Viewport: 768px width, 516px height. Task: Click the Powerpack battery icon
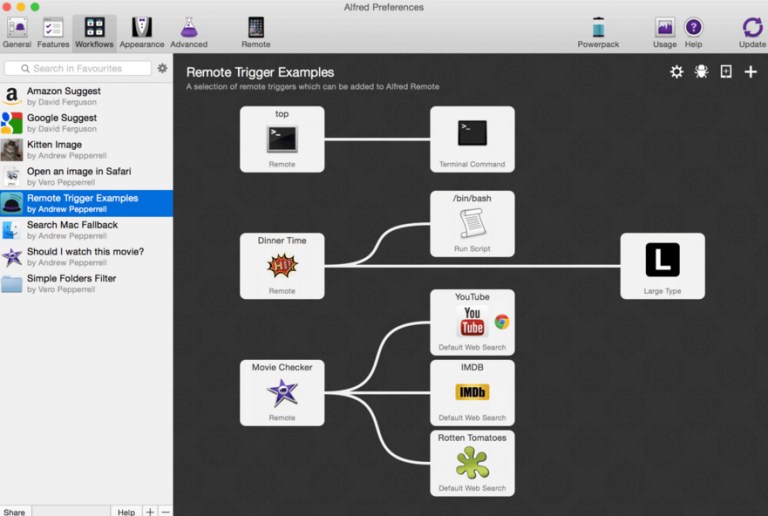click(x=598, y=28)
